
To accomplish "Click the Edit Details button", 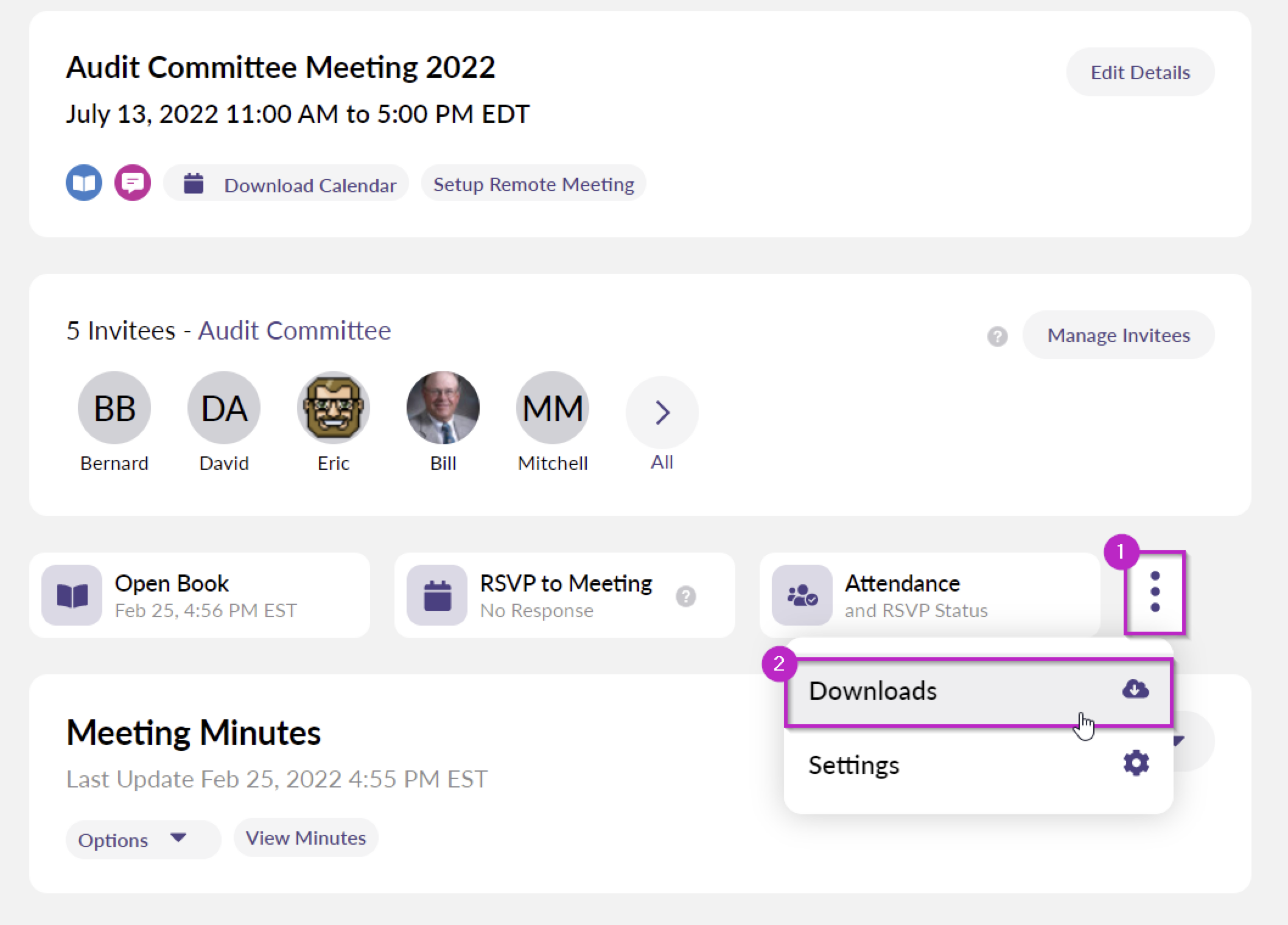I will [1140, 72].
